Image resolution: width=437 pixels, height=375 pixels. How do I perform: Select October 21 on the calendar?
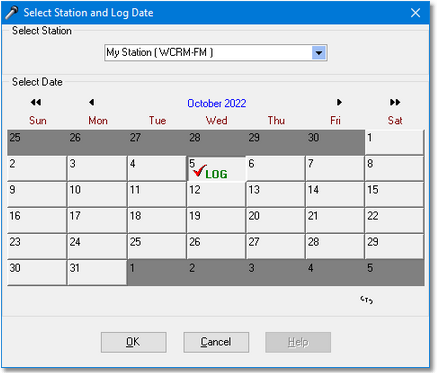(335, 220)
